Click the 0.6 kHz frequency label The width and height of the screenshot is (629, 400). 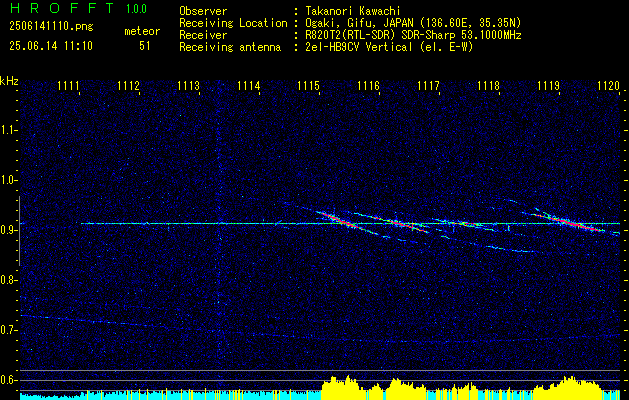(x=8, y=380)
